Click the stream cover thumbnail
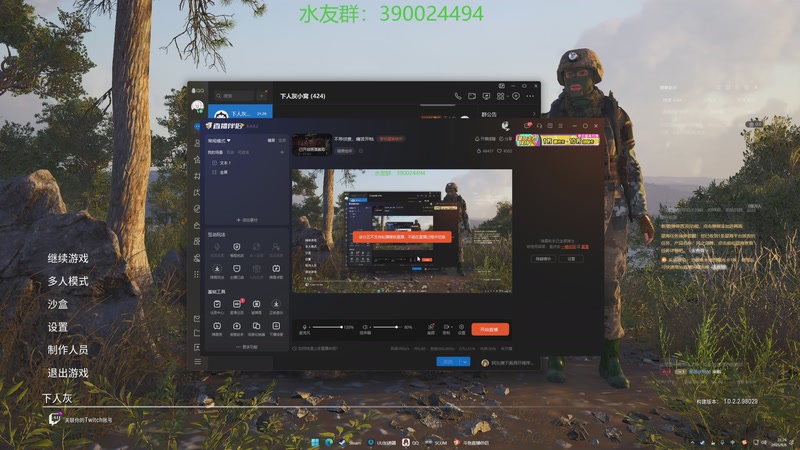800x450 pixels. click(312, 144)
